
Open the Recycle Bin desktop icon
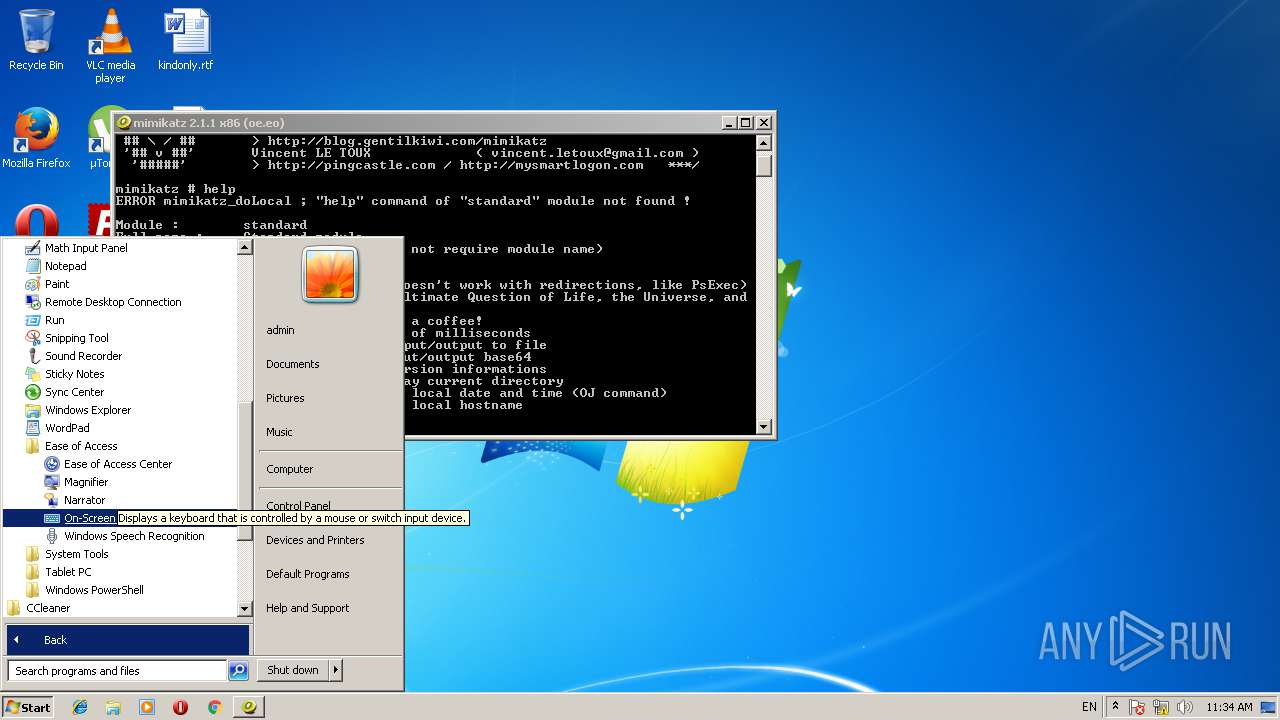36,40
